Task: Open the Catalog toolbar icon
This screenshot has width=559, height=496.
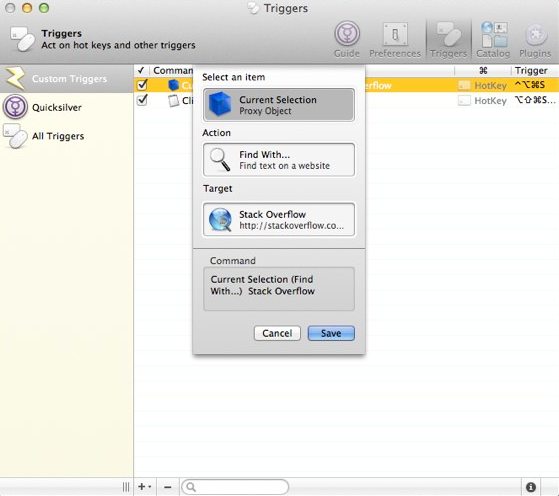Action: coord(493,39)
